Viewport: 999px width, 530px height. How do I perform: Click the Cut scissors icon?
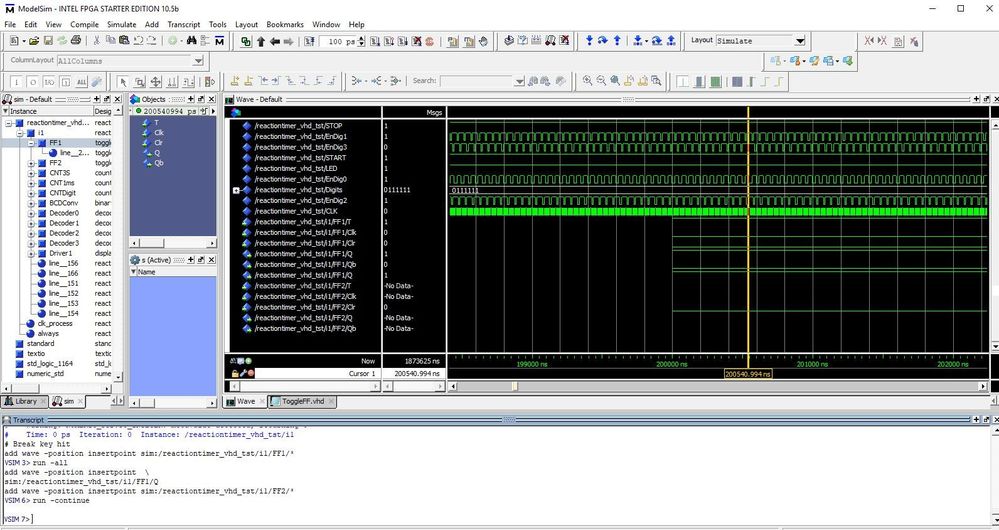[97, 41]
